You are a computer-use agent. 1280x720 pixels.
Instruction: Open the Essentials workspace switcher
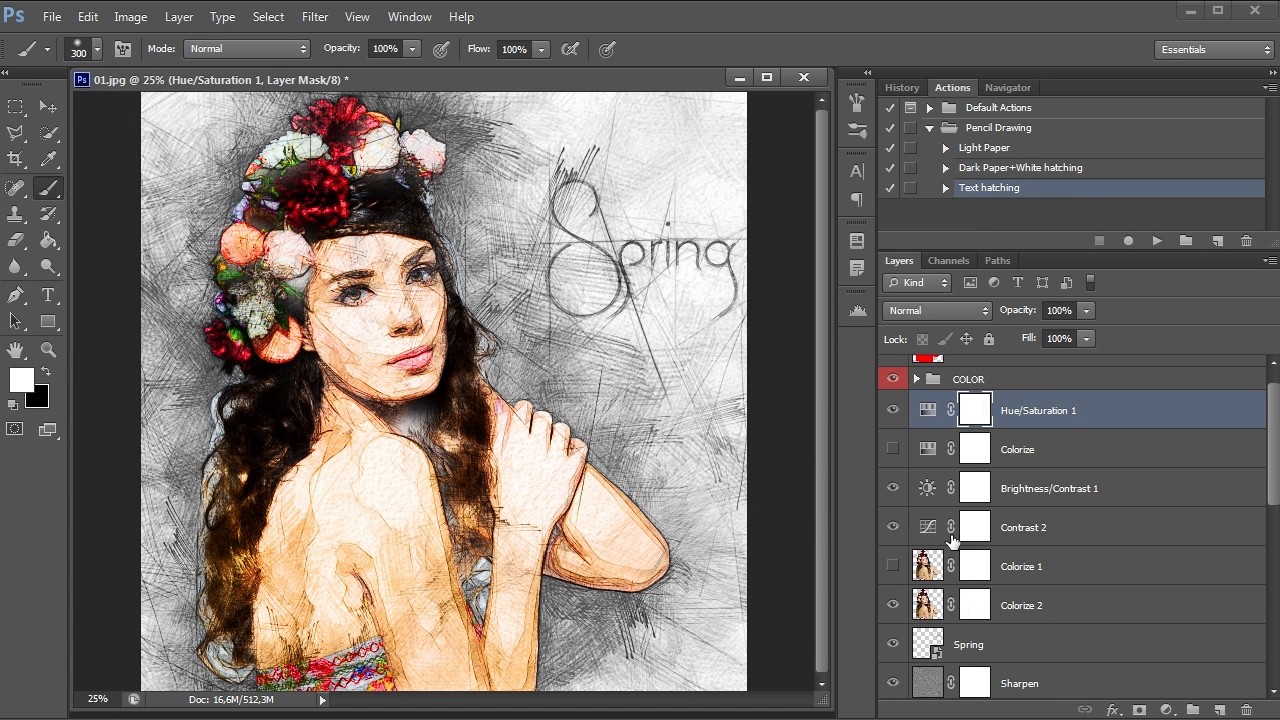1214,48
